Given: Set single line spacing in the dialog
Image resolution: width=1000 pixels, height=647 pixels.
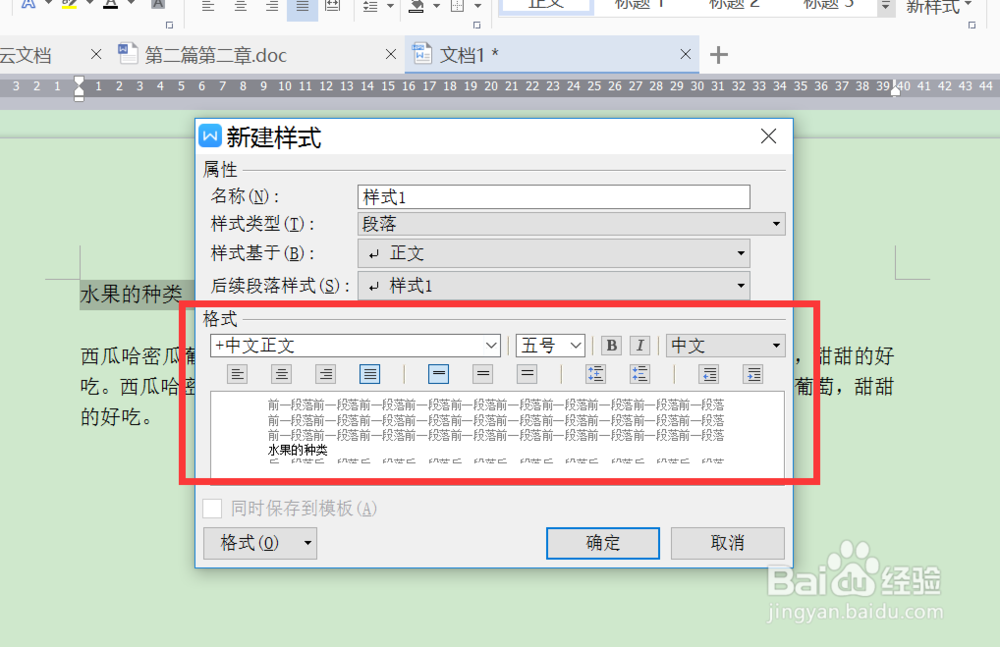Looking at the screenshot, I should click(x=438, y=373).
